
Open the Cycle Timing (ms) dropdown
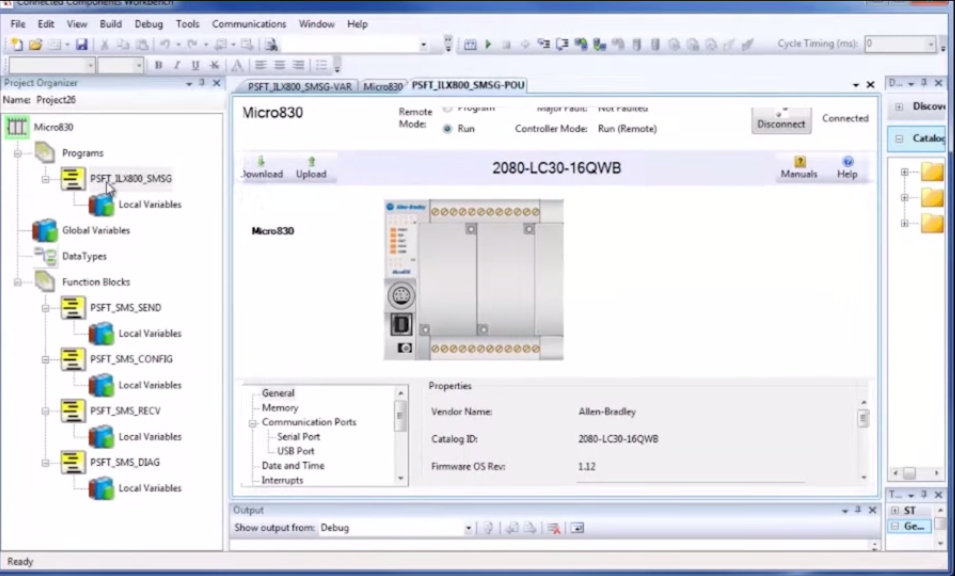click(x=931, y=44)
